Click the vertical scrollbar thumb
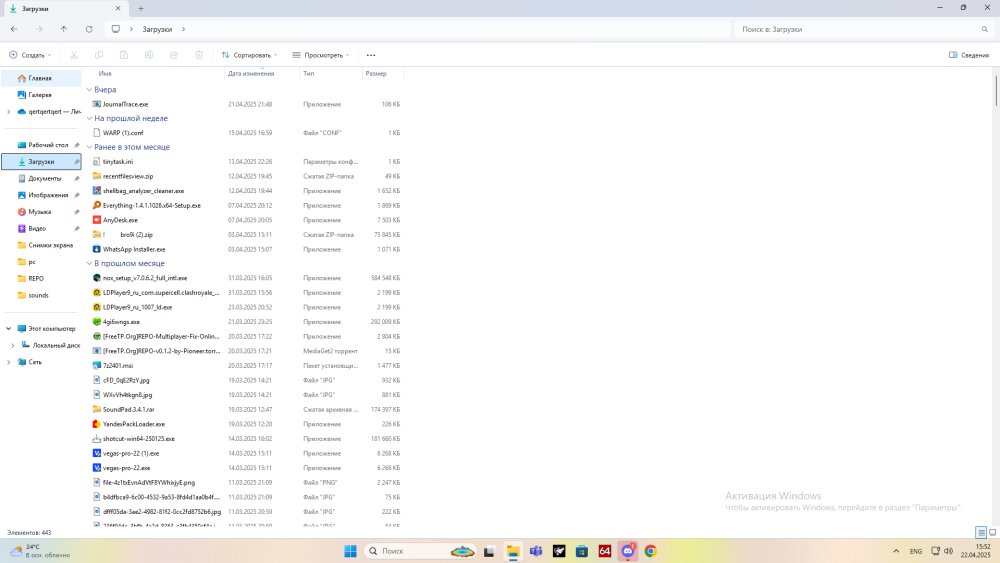This screenshot has height=563, width=1000. pyautogui.click(x=995, y=92)
